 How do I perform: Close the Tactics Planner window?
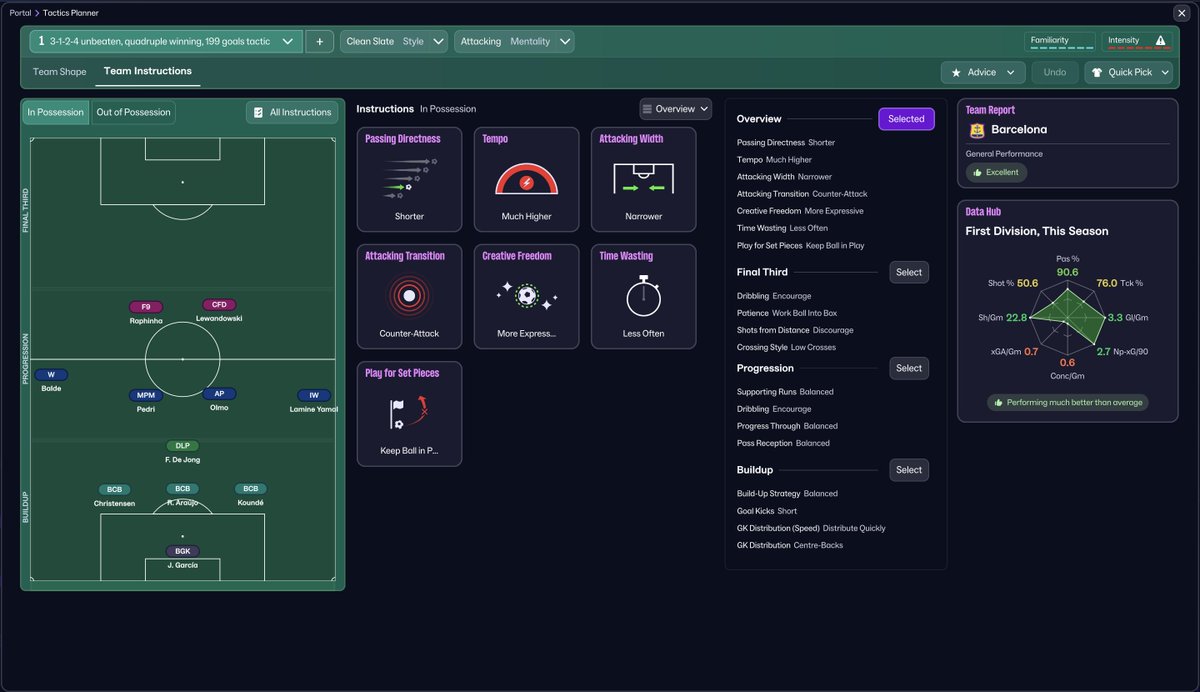(x=1180, y=13)
